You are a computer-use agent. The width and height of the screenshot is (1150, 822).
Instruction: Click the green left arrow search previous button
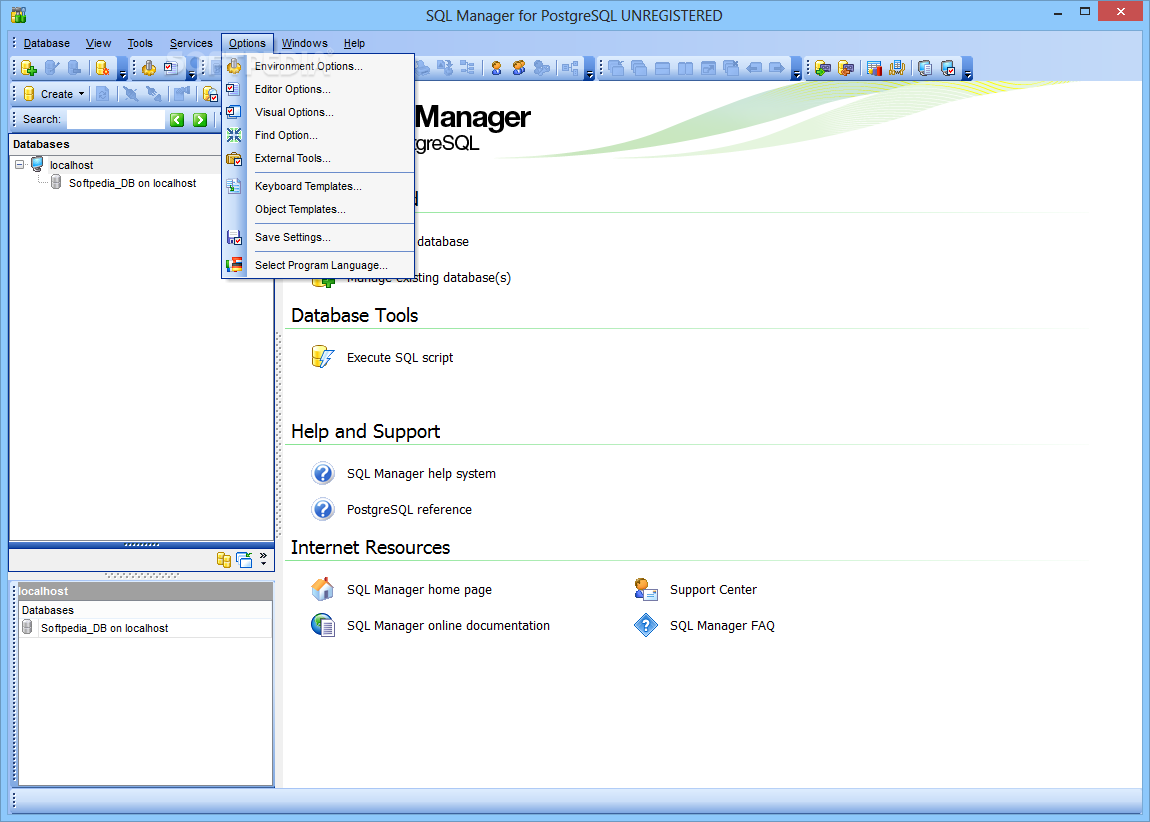point(177,120)
